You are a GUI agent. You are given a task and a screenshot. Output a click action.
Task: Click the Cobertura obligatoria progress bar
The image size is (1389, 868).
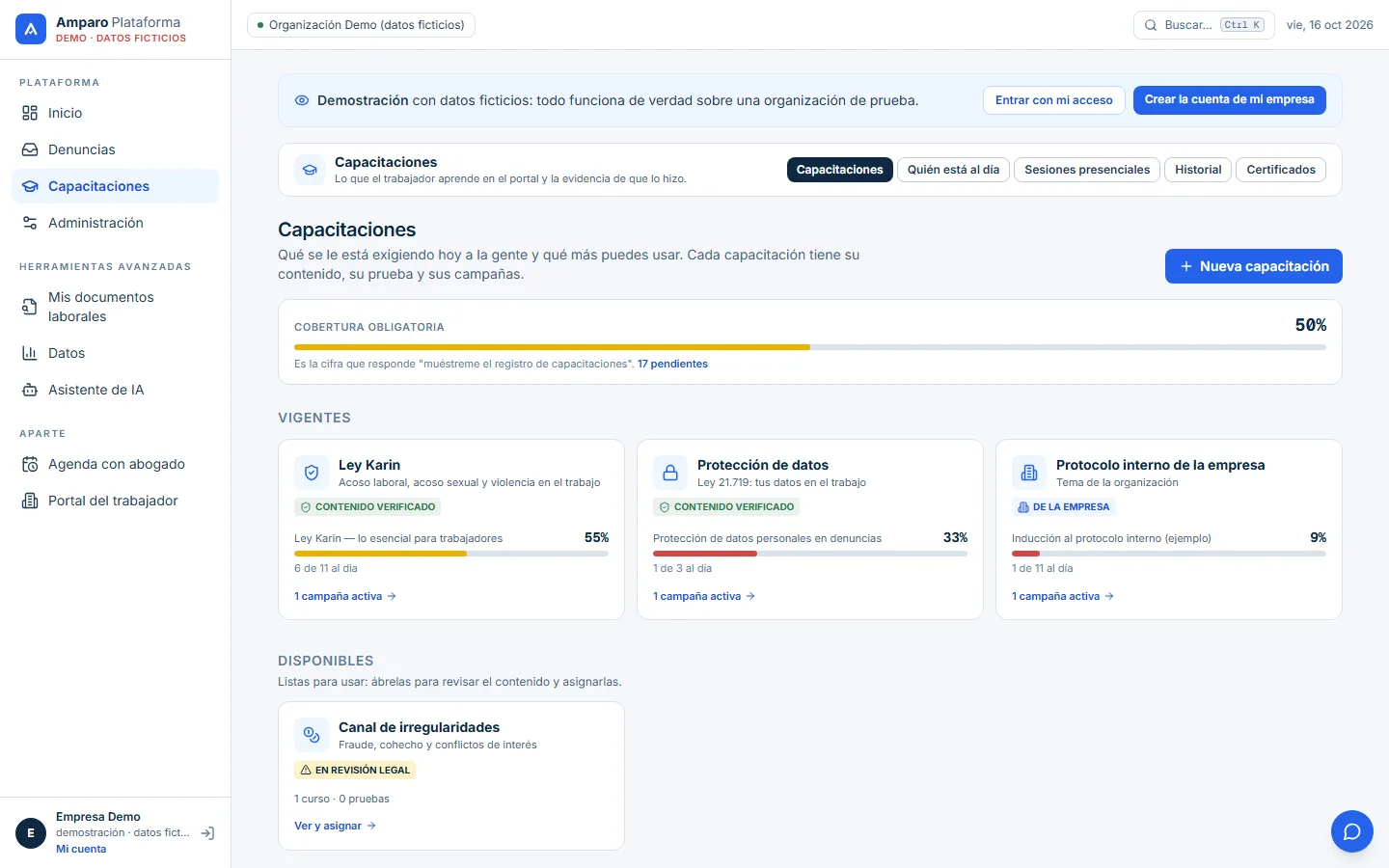coord(810,347)
